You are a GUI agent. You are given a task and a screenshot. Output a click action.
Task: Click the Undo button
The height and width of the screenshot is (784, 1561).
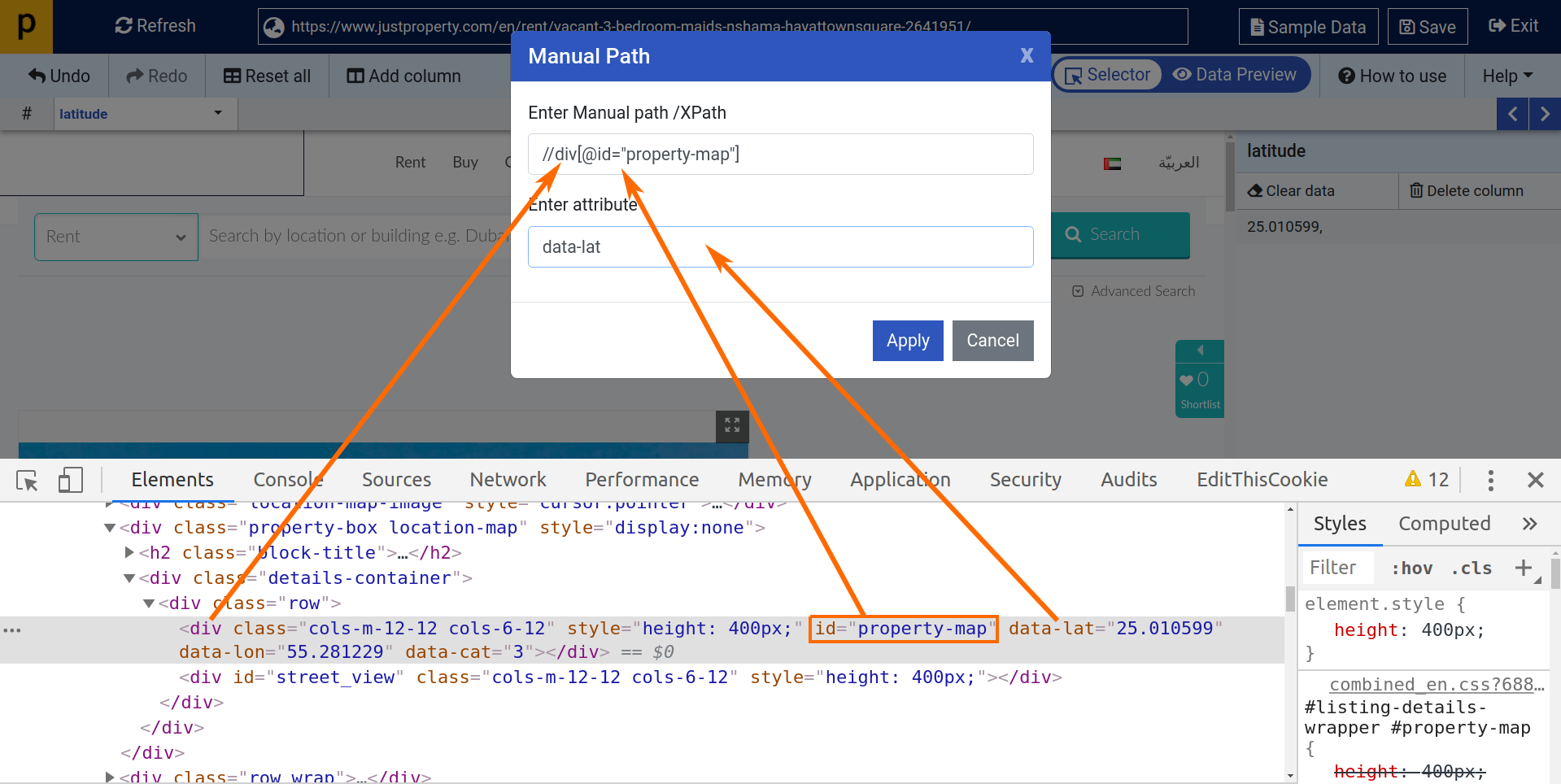[59, 76]
